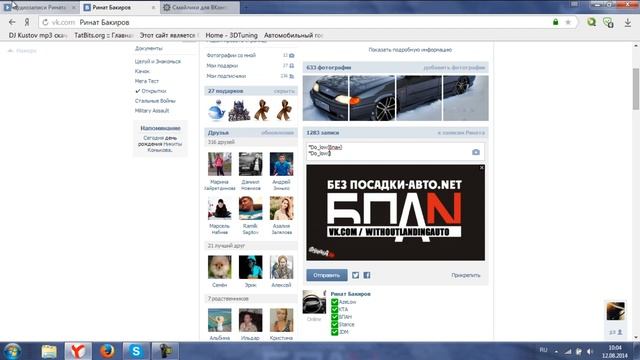Open relative Кристина's avatar
Image resolution: width=640 pixels, height=360 pixels.
[281, 320]
